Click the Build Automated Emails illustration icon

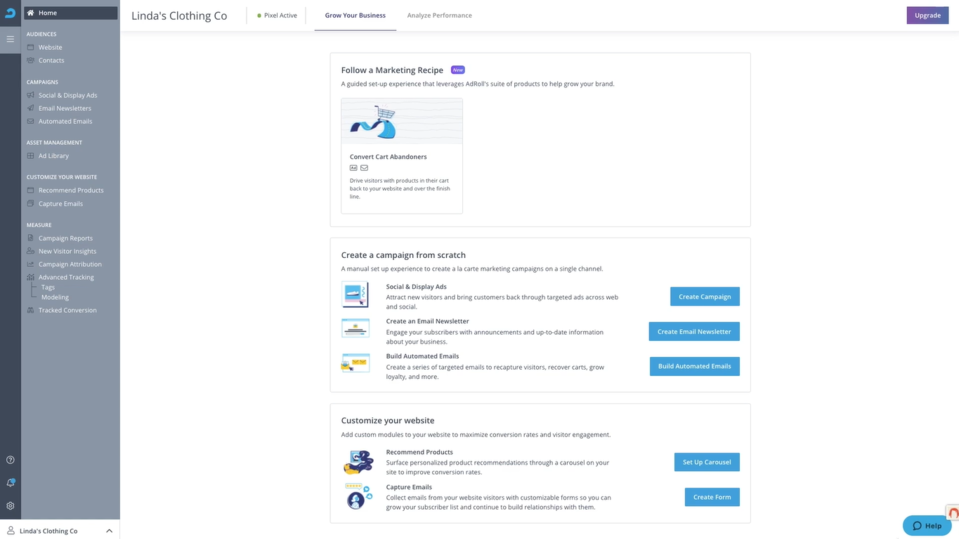355,363
